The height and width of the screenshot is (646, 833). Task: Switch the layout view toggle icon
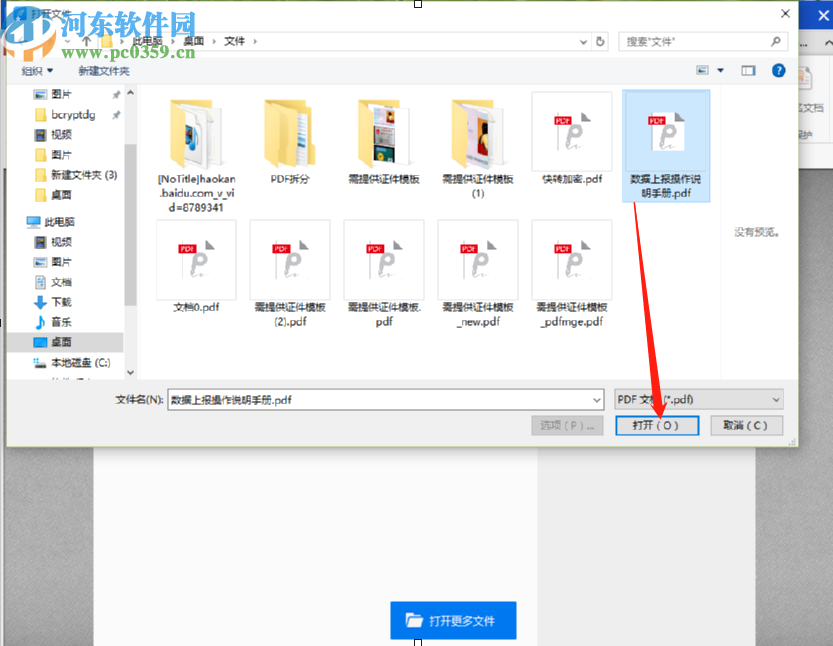702,70
